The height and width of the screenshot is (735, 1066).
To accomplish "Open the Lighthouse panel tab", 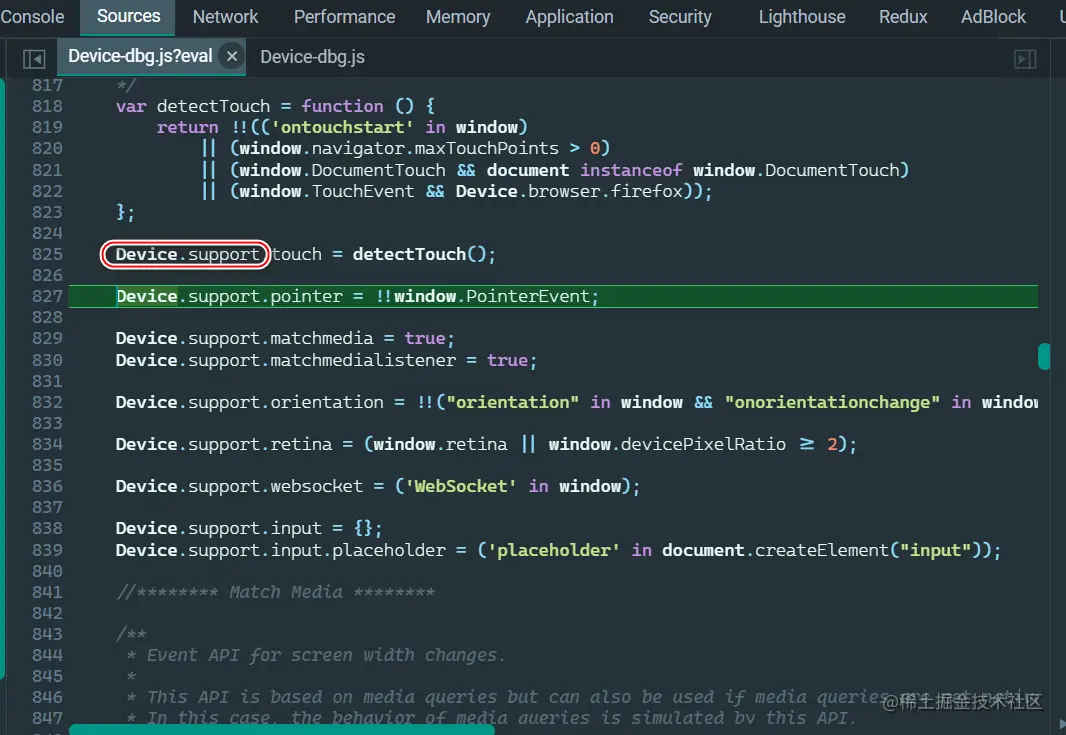I will click(x=802, y=17).
